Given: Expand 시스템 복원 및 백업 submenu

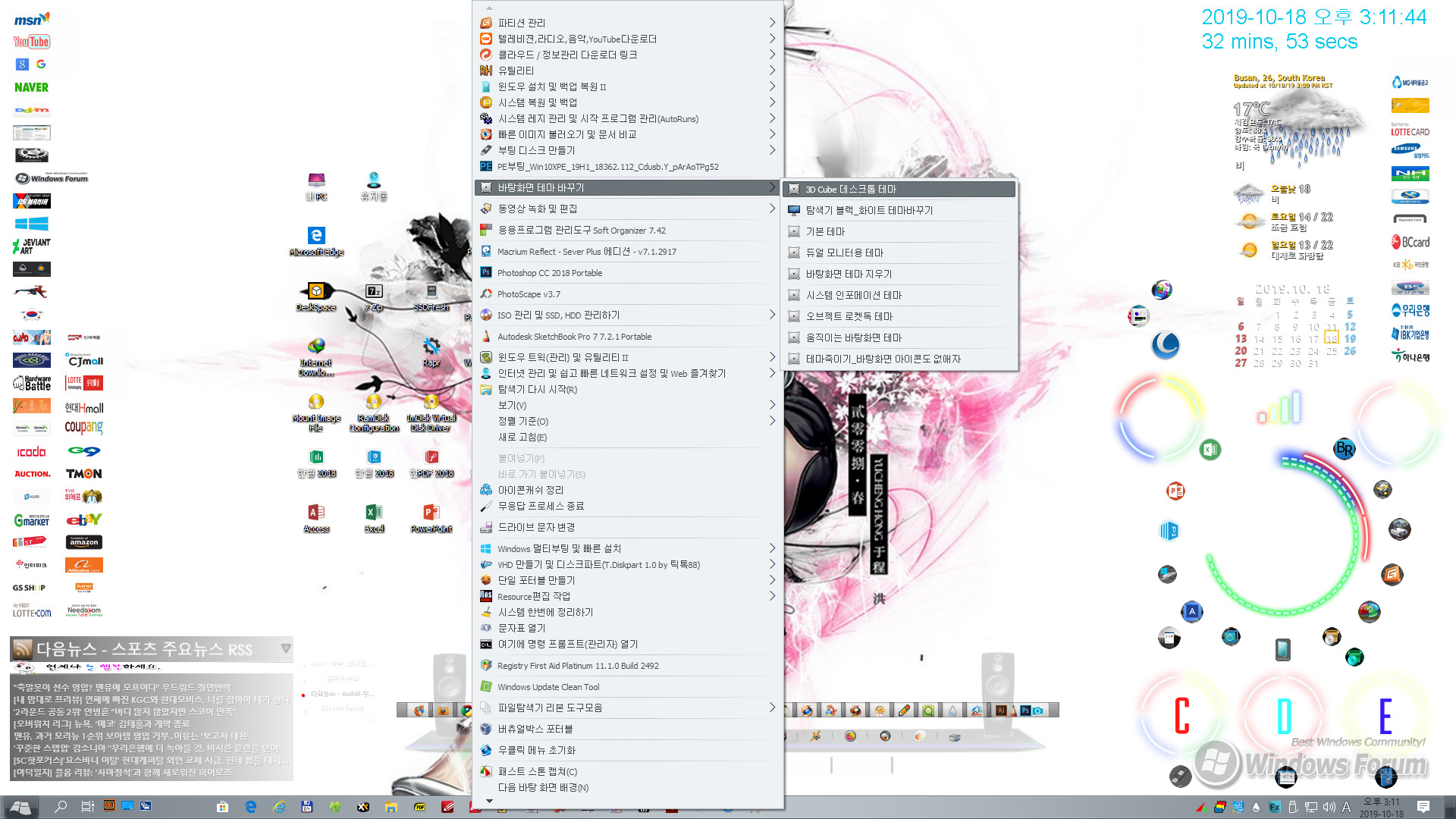Looking at the screenshot, I should click(x=628, y=102).
